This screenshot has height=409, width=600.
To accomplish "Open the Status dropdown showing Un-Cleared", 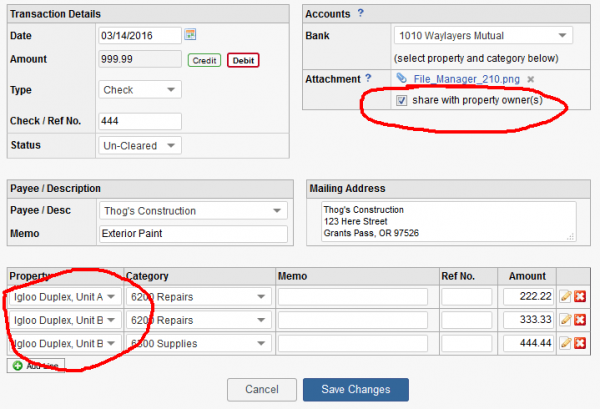I will [141, 146].
